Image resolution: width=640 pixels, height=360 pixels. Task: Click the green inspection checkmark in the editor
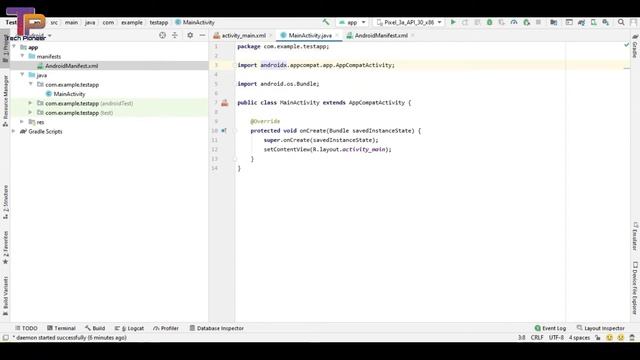(627, 45)
